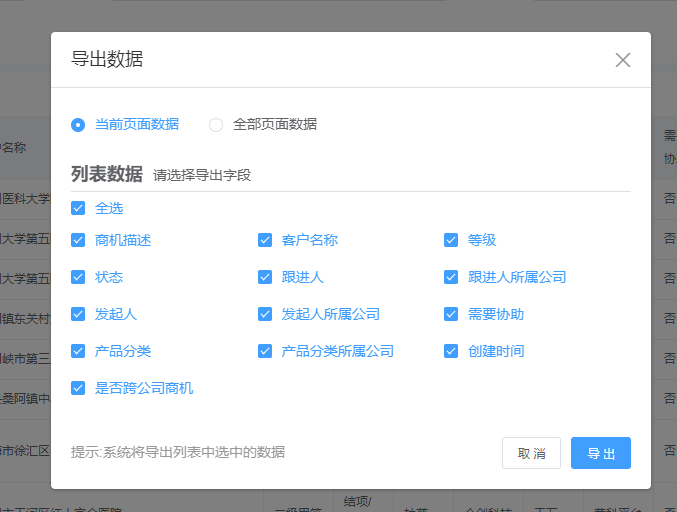Uncheck the 发起人 checkbox
The width and height of the screenshot is (677, 512).
coord(78,314)
